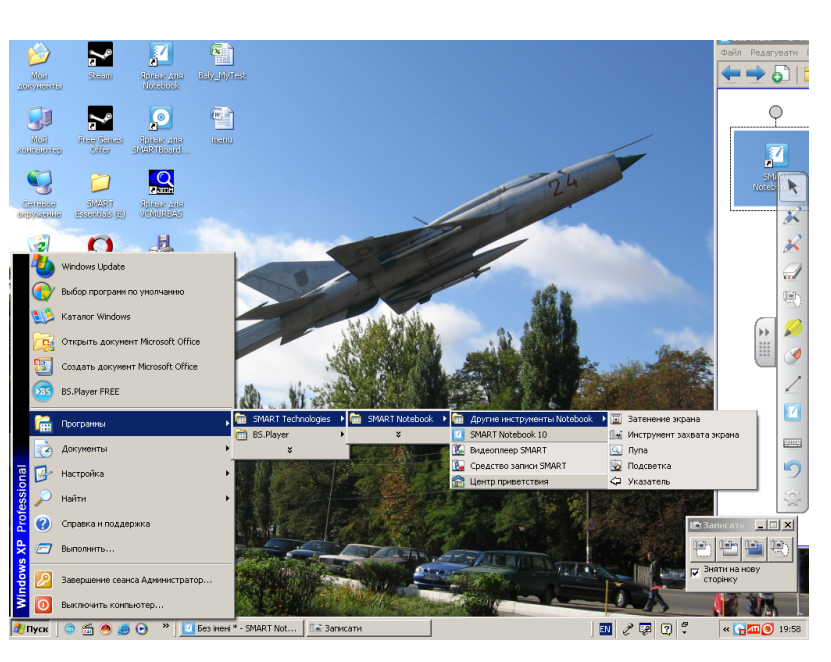Screen dimensions: 831x662
Task: Open Другие инструменты Notebook submenu
Action: click(x=529, y=419)
